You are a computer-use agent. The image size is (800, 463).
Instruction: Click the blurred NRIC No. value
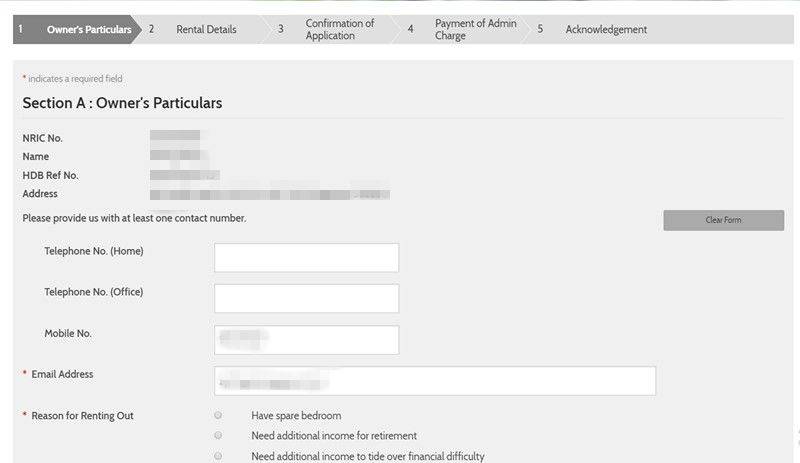tap(175, 137)
